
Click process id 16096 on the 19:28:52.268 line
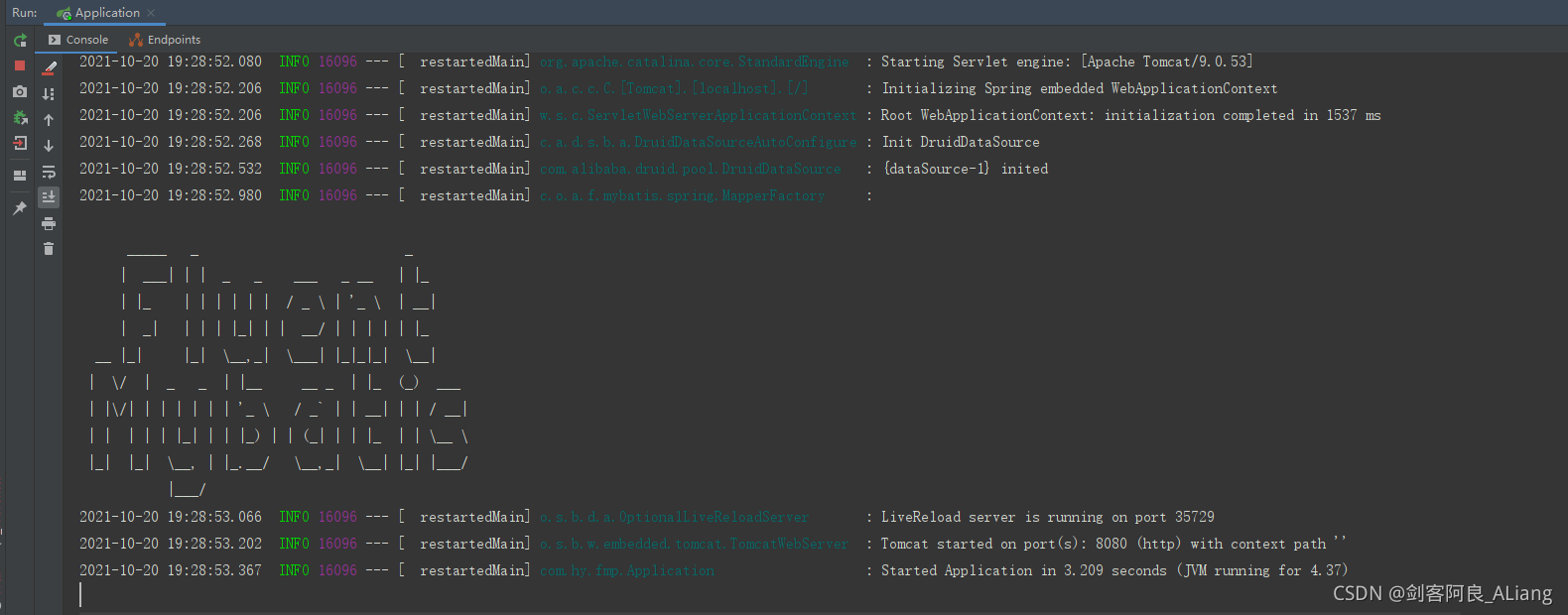coord(337,142)
